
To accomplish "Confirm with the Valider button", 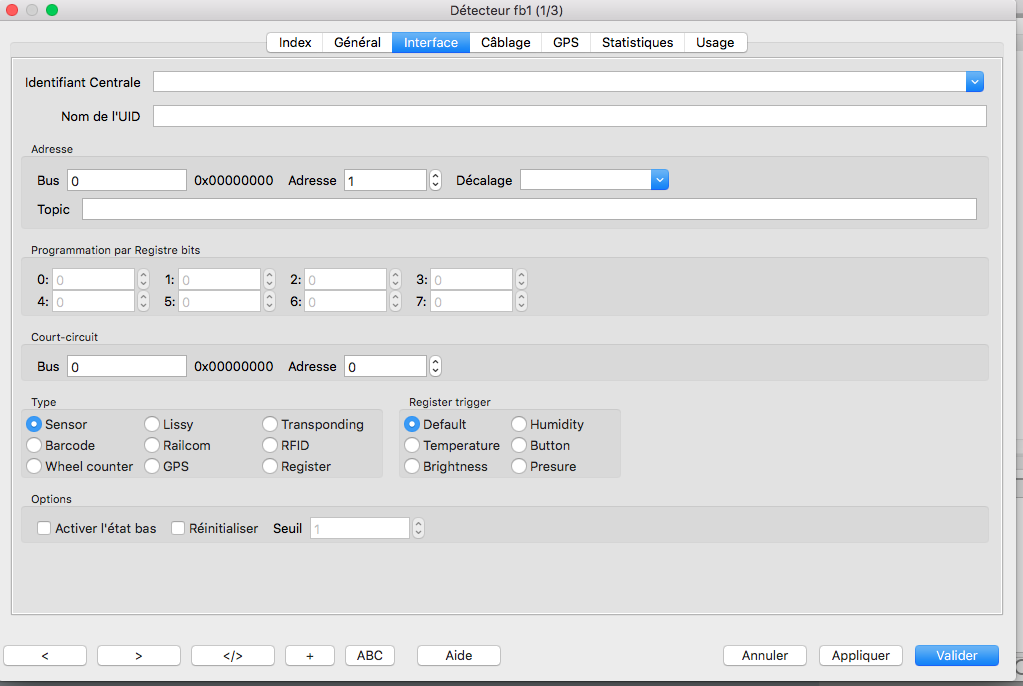I will pos(956,655).
